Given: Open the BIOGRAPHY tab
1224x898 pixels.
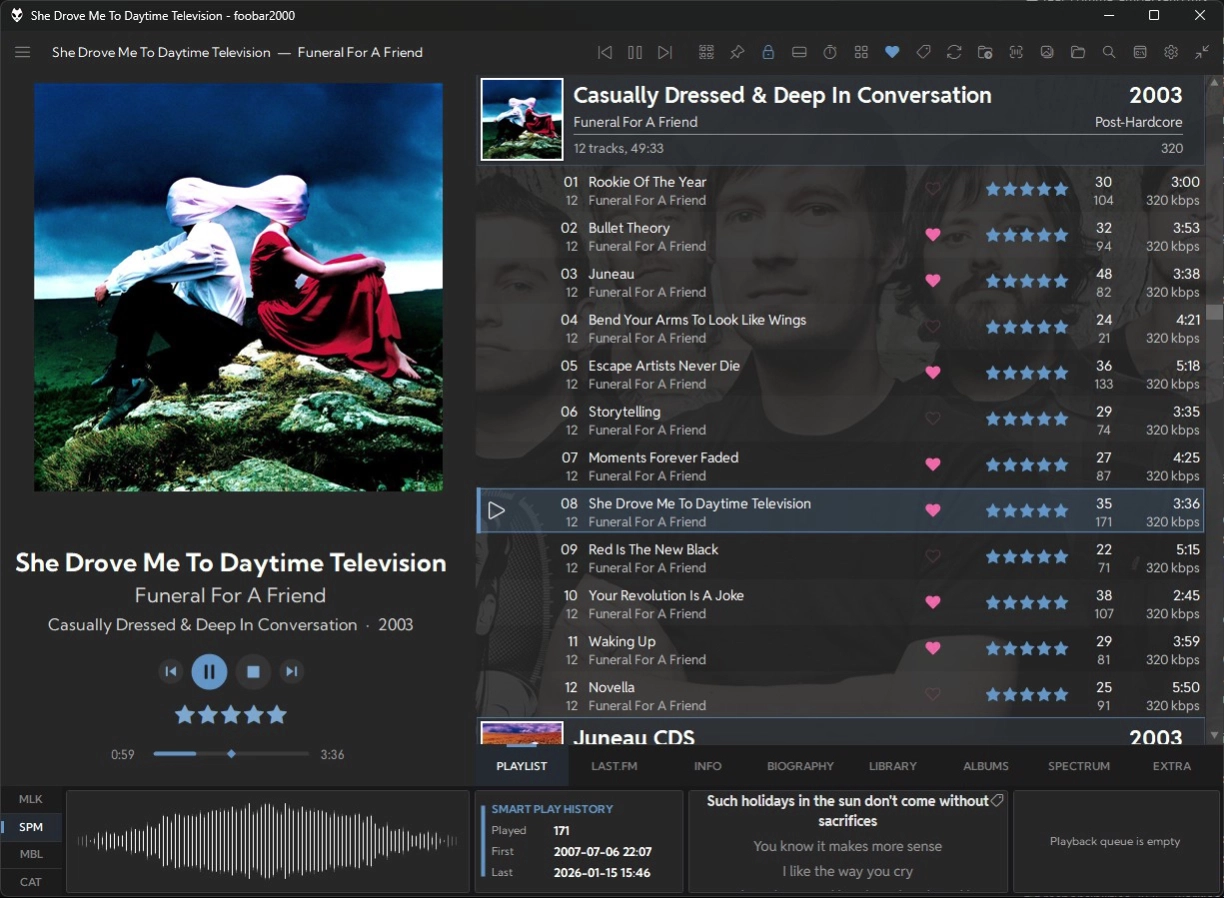Looking at the screenshot, I should coord(800,766).
